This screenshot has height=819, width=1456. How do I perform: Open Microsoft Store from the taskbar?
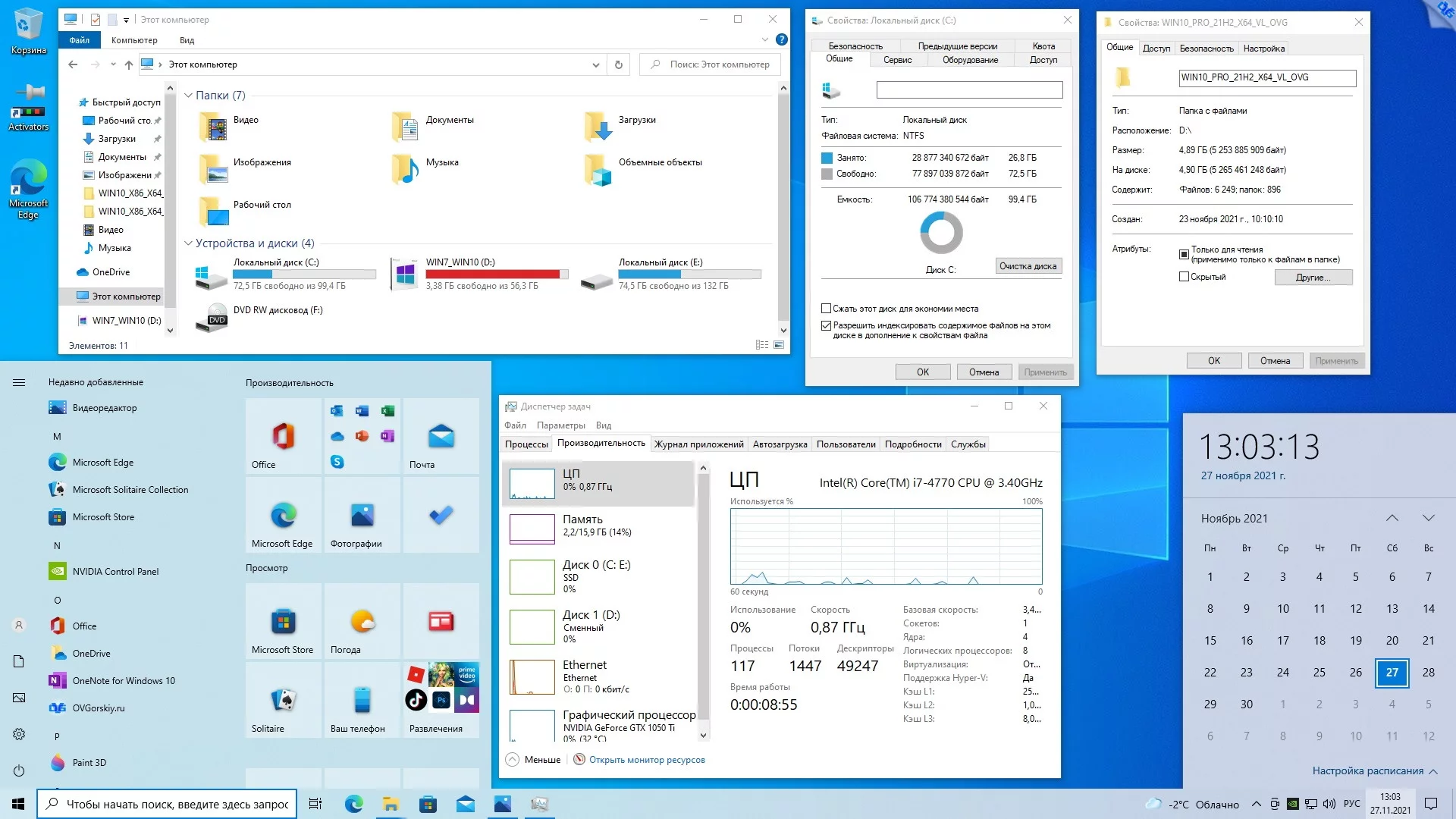coord(428,804)
